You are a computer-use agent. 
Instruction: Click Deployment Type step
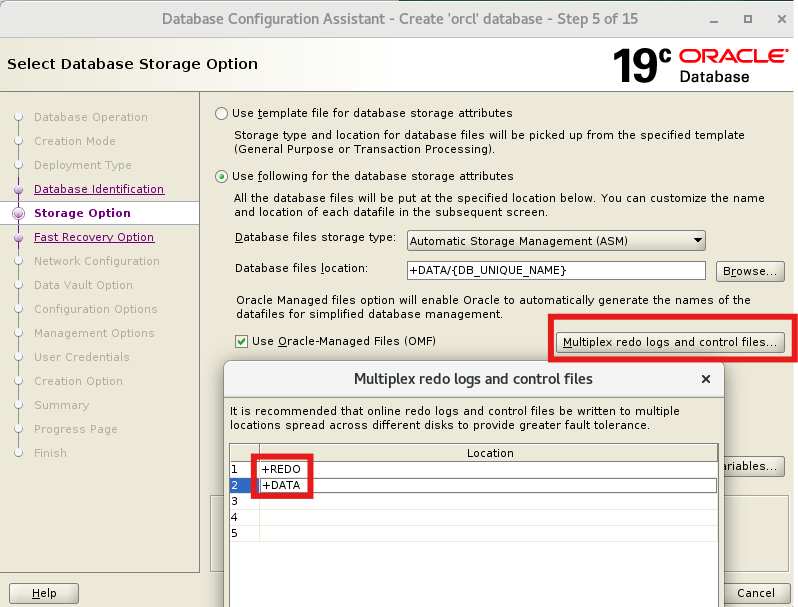pyautogui.click(x=82, y=165)
